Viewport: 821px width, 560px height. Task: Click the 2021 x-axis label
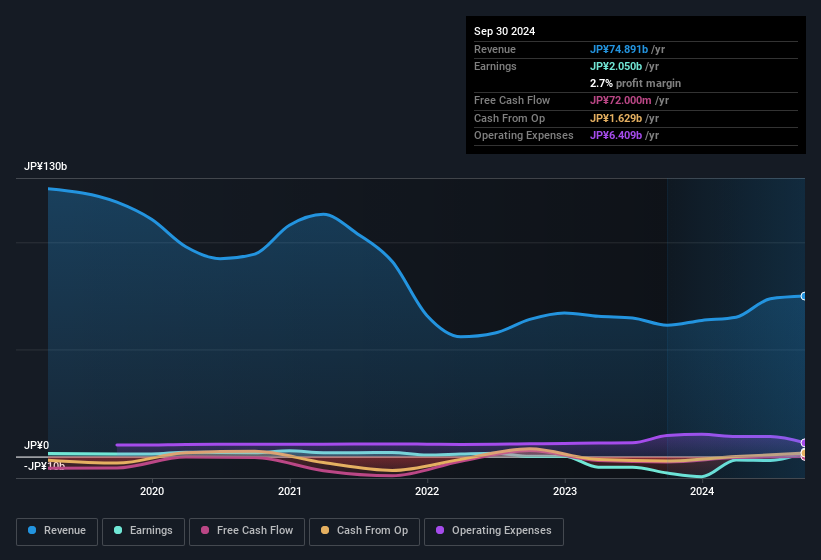click(x=290, y=491)
